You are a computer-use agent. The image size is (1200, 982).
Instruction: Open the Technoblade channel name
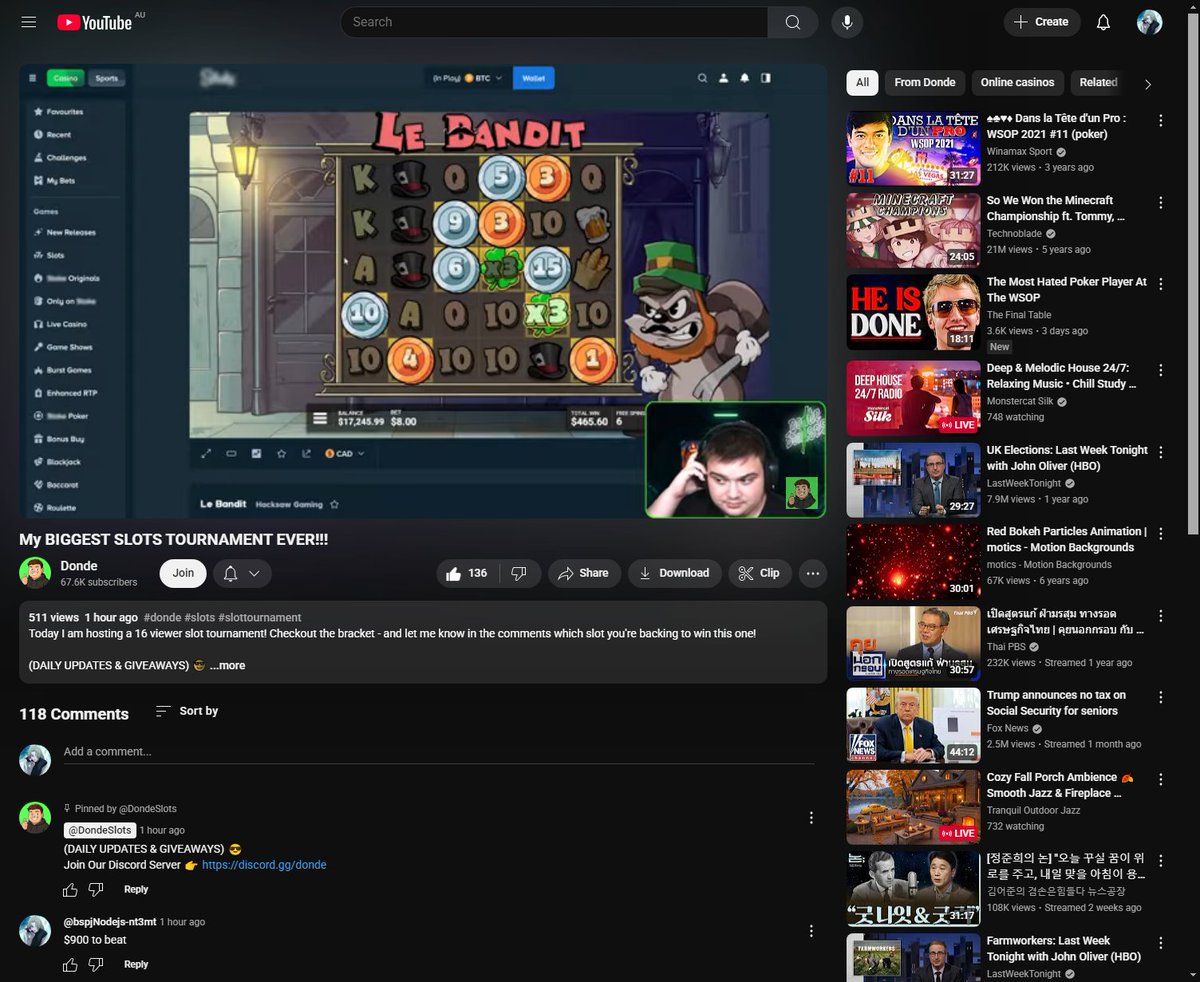1014,234
